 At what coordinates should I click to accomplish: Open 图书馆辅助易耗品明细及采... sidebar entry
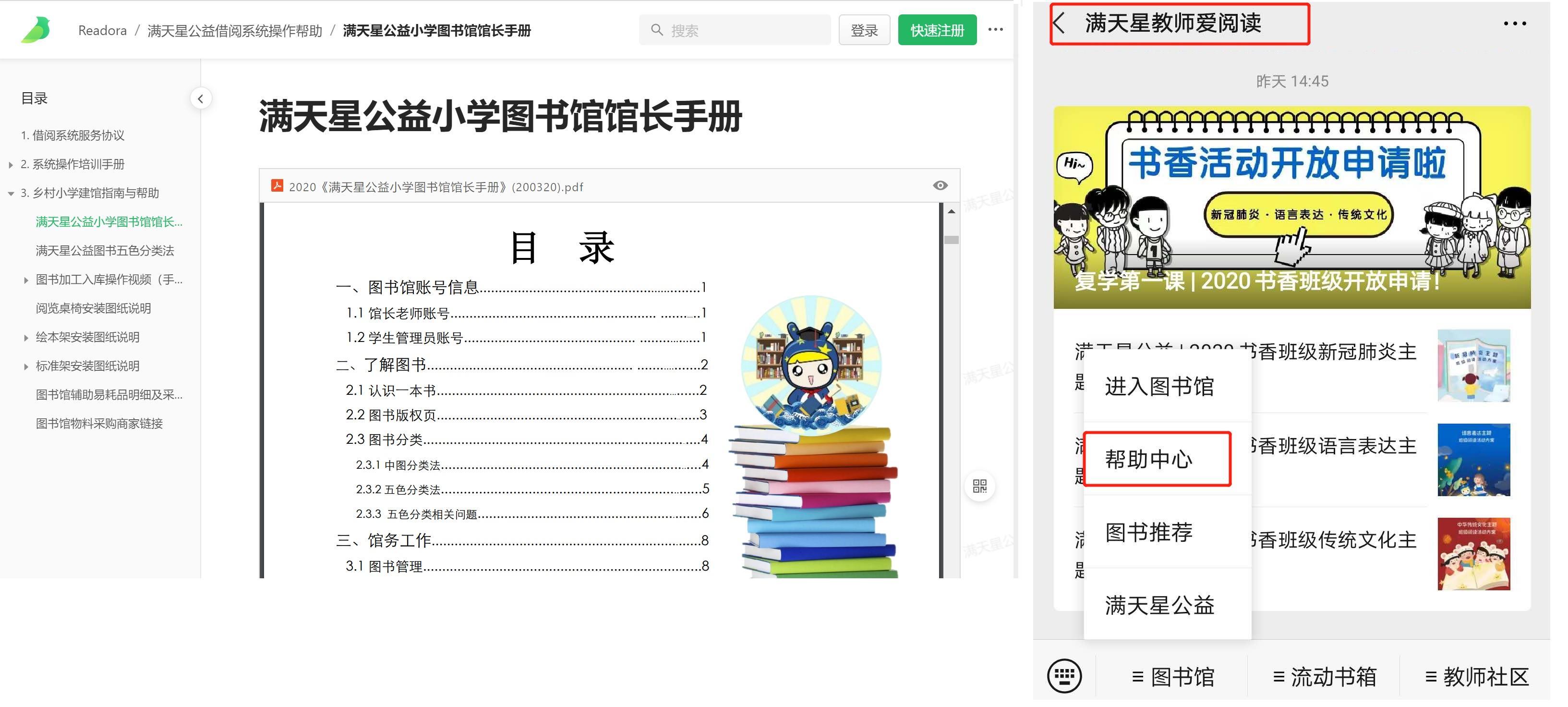point(109,395)
